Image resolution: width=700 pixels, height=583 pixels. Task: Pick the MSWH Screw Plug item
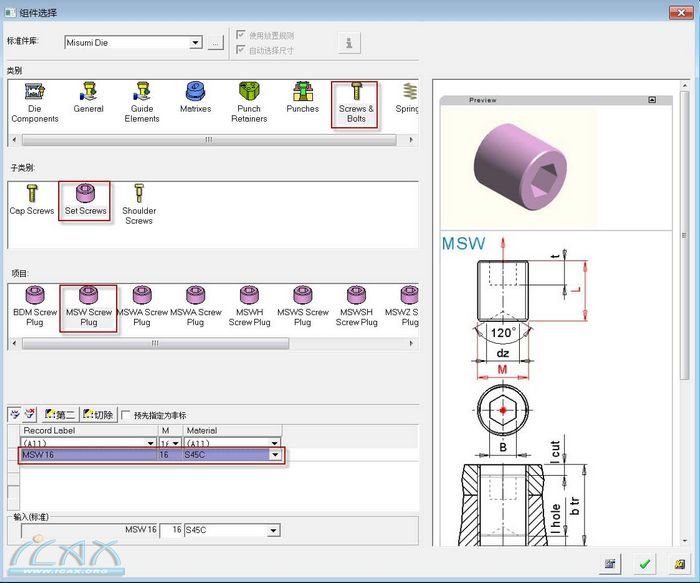click(249, 307)
